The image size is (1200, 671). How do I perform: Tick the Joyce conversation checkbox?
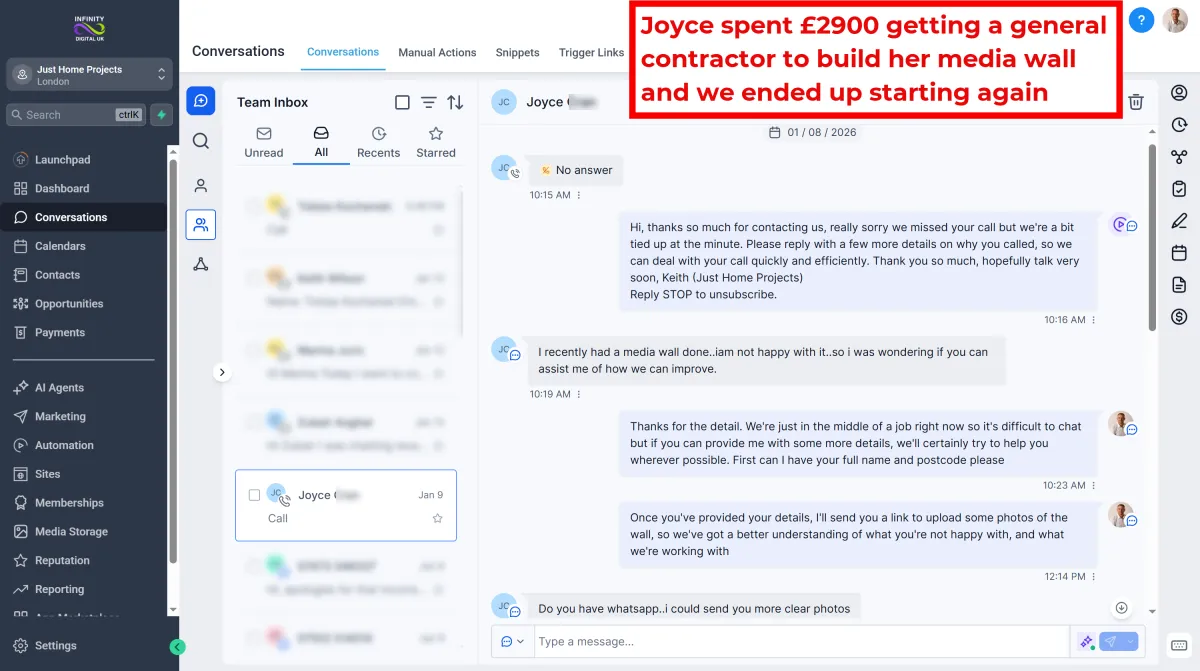click(x=254, y=495)
